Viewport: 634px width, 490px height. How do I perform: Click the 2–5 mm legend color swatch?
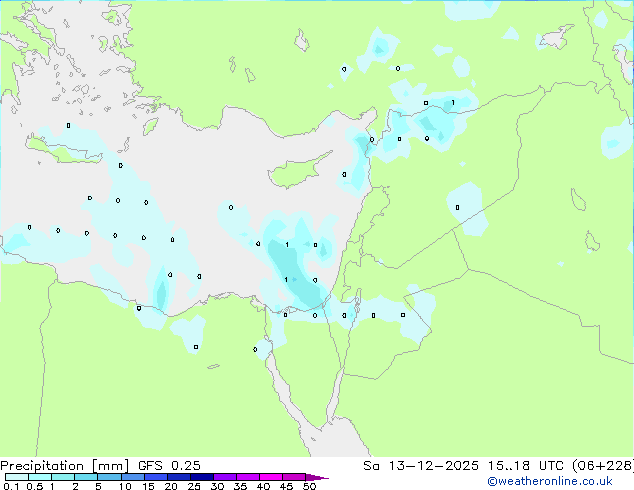tap(86, 477)
